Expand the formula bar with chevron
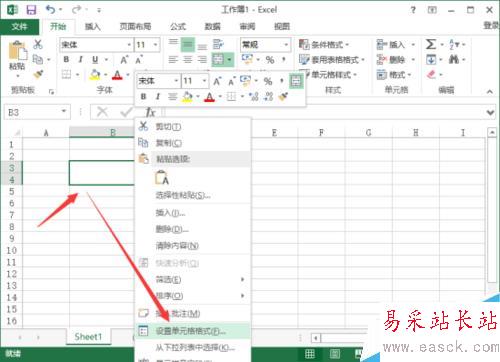The height and width of the screenshot is (362, 500). [x=490, y=113]
